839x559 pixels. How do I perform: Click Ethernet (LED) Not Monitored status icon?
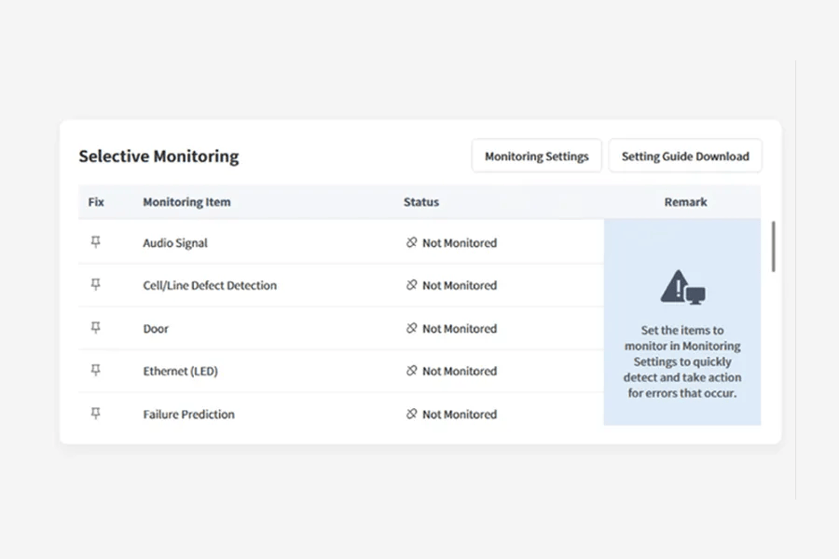tap(411, 371)
